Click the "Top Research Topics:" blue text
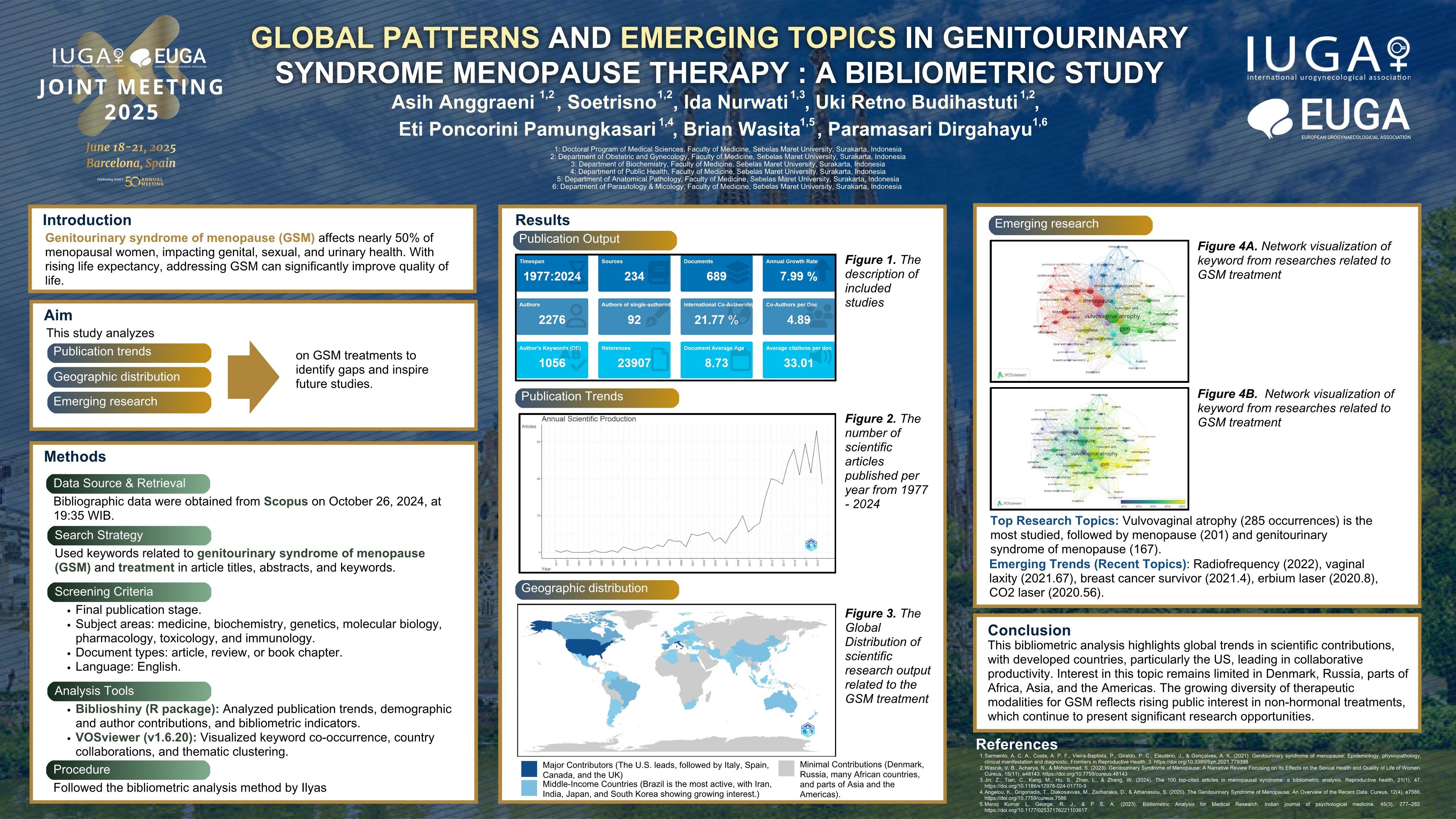The width and height of the screenshot is (1456, 819). click(x=1054, y=521)
